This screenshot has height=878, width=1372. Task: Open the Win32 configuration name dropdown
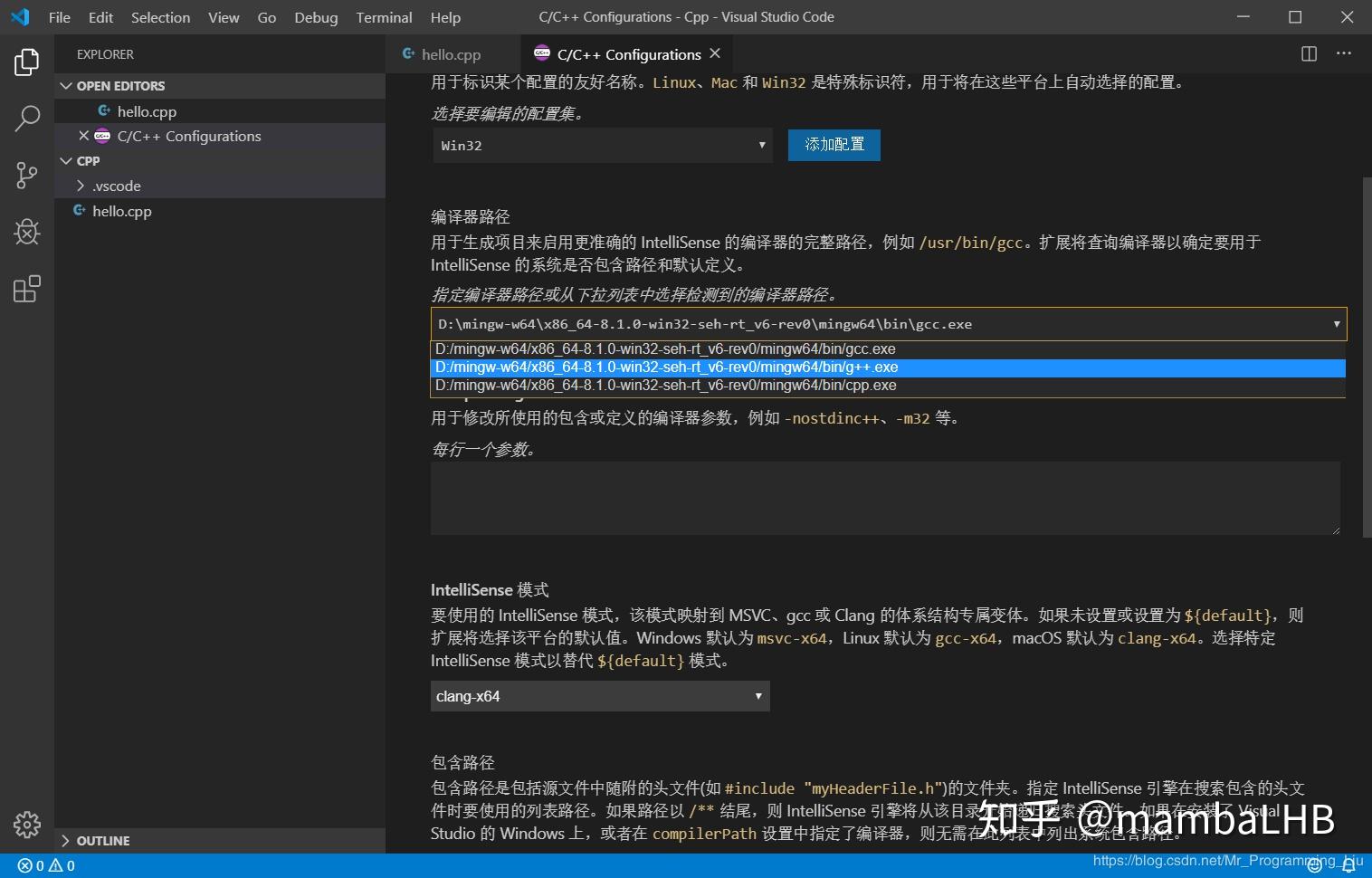[x=602, y=146]
